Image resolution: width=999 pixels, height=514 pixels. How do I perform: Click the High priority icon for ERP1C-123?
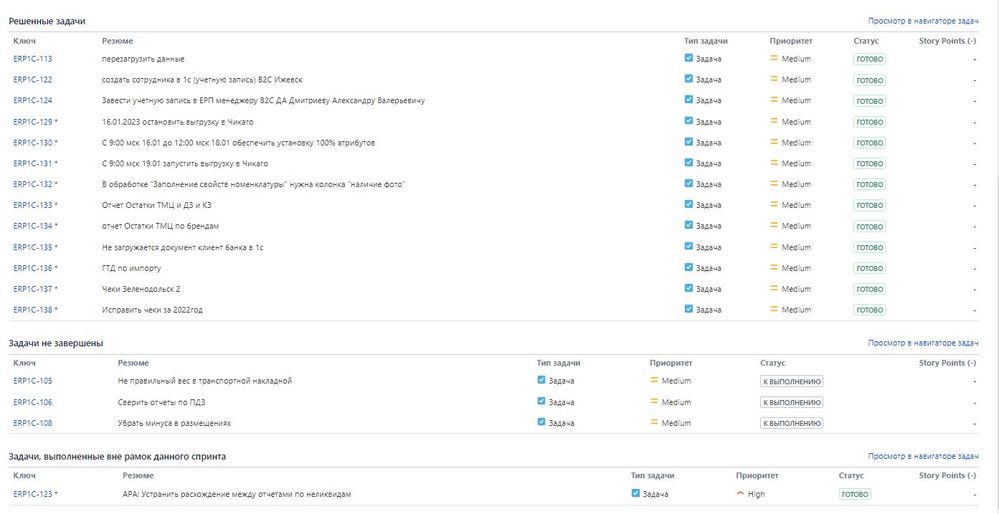pos(740,493)
